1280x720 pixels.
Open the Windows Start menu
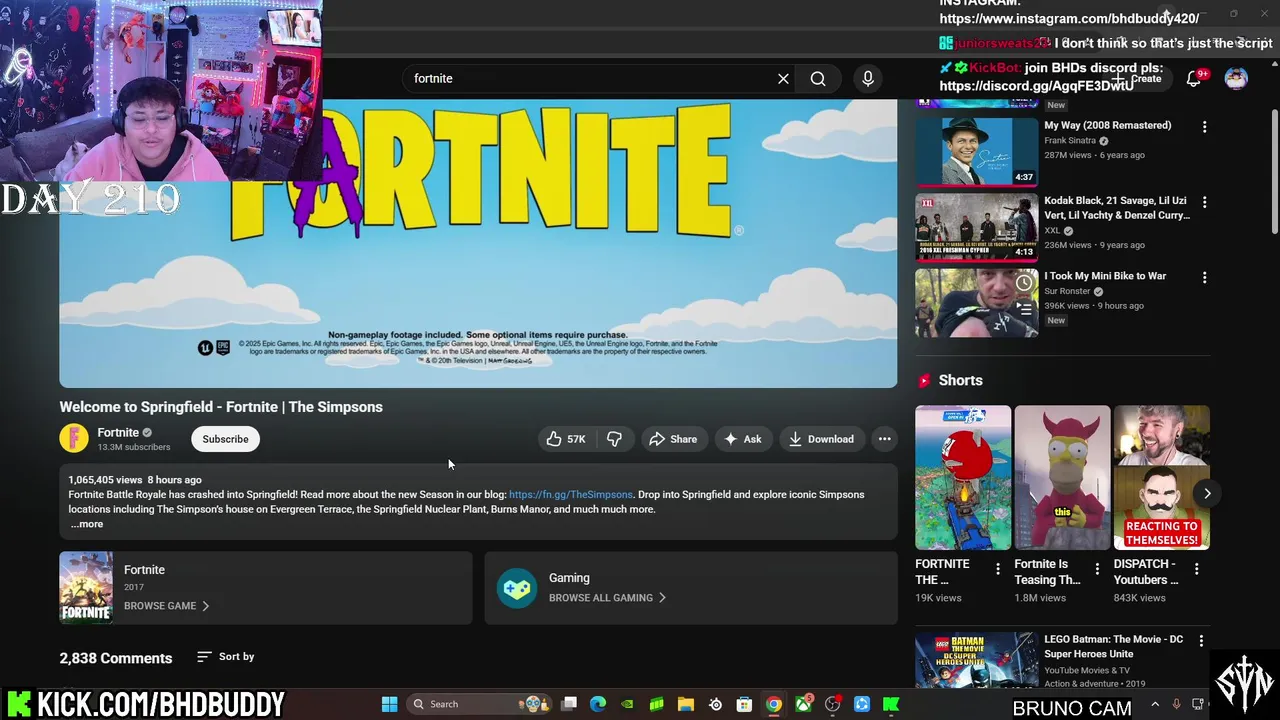(389, 704)
